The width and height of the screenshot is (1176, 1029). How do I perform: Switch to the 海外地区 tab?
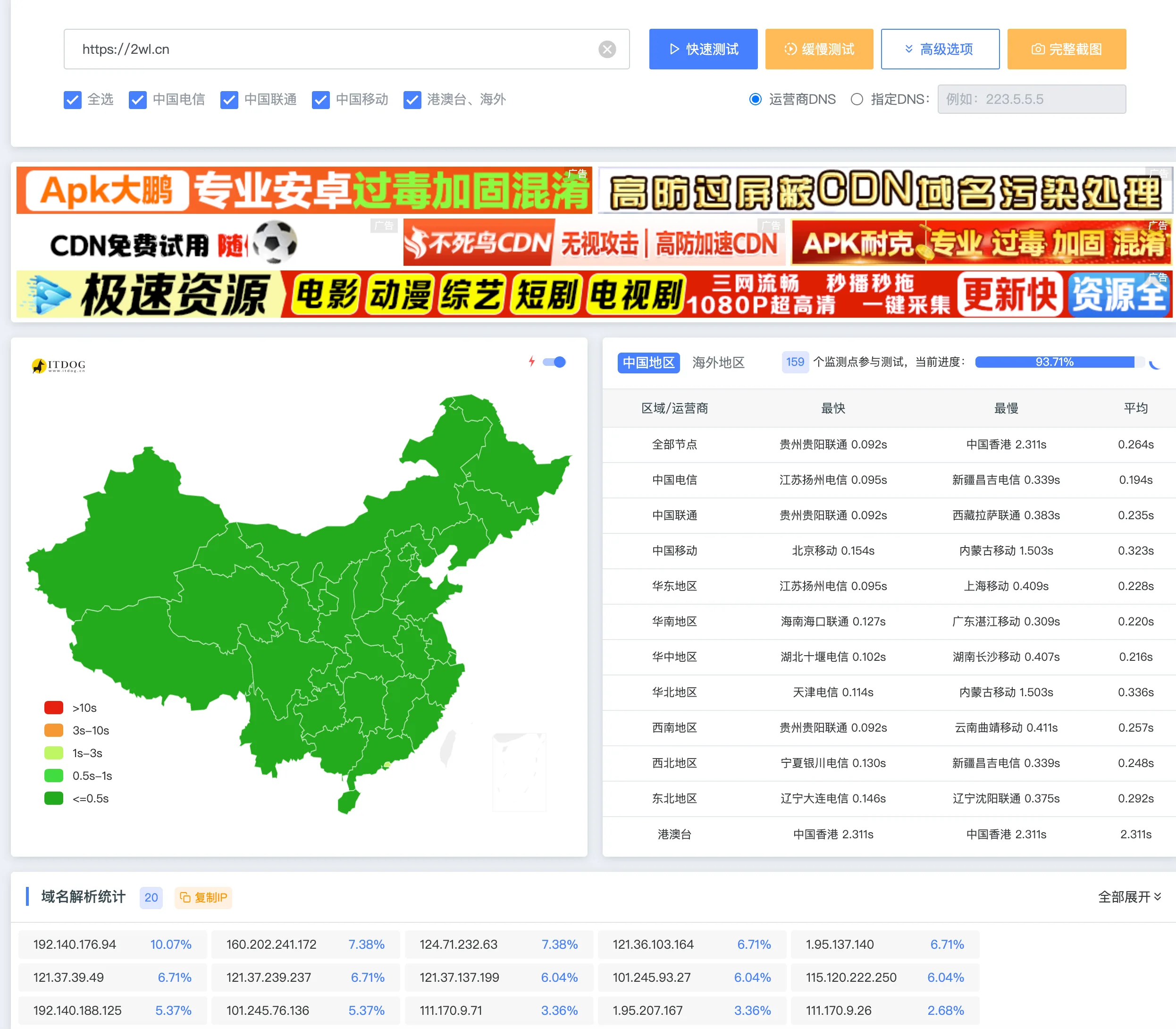click(x=718, y=363)
